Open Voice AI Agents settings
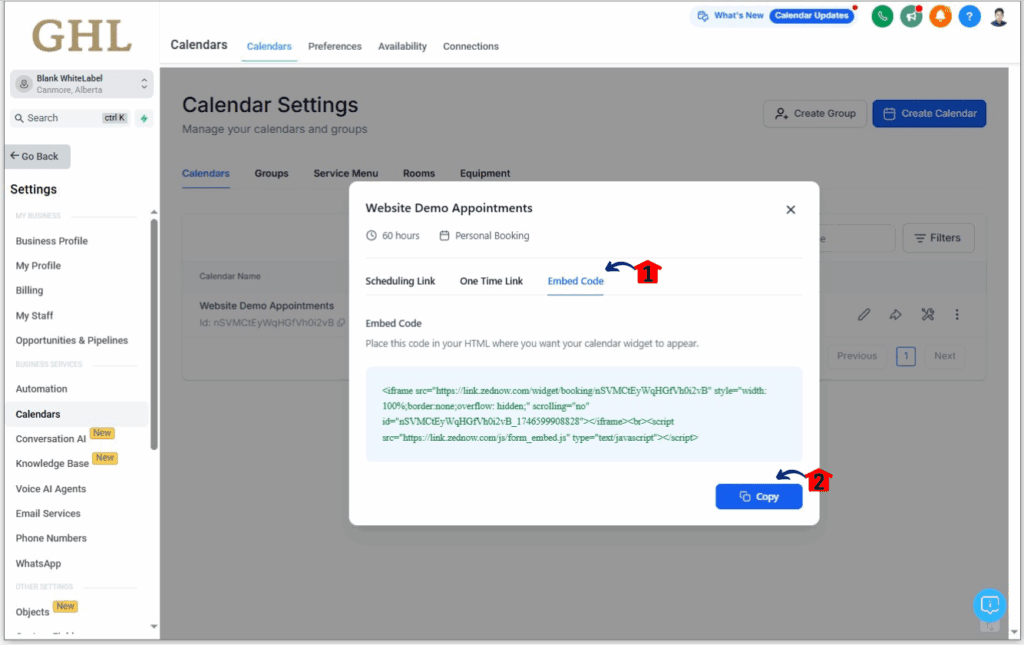1024x645 pixels. [51, 489]
